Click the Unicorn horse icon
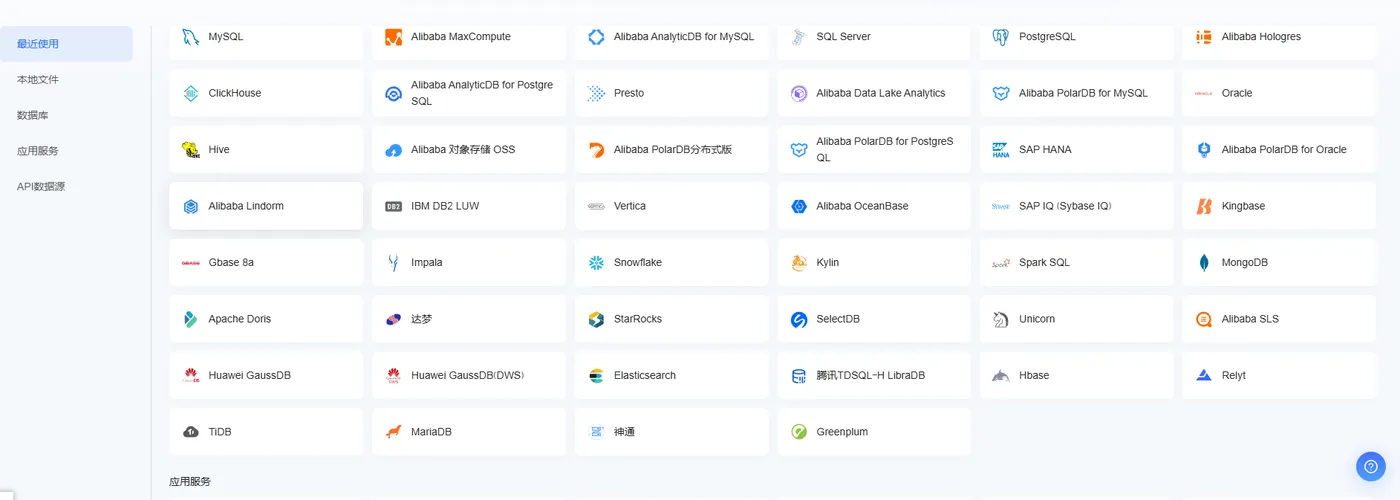This screenshot has height=500, width=1400. tap(1001, 319)
